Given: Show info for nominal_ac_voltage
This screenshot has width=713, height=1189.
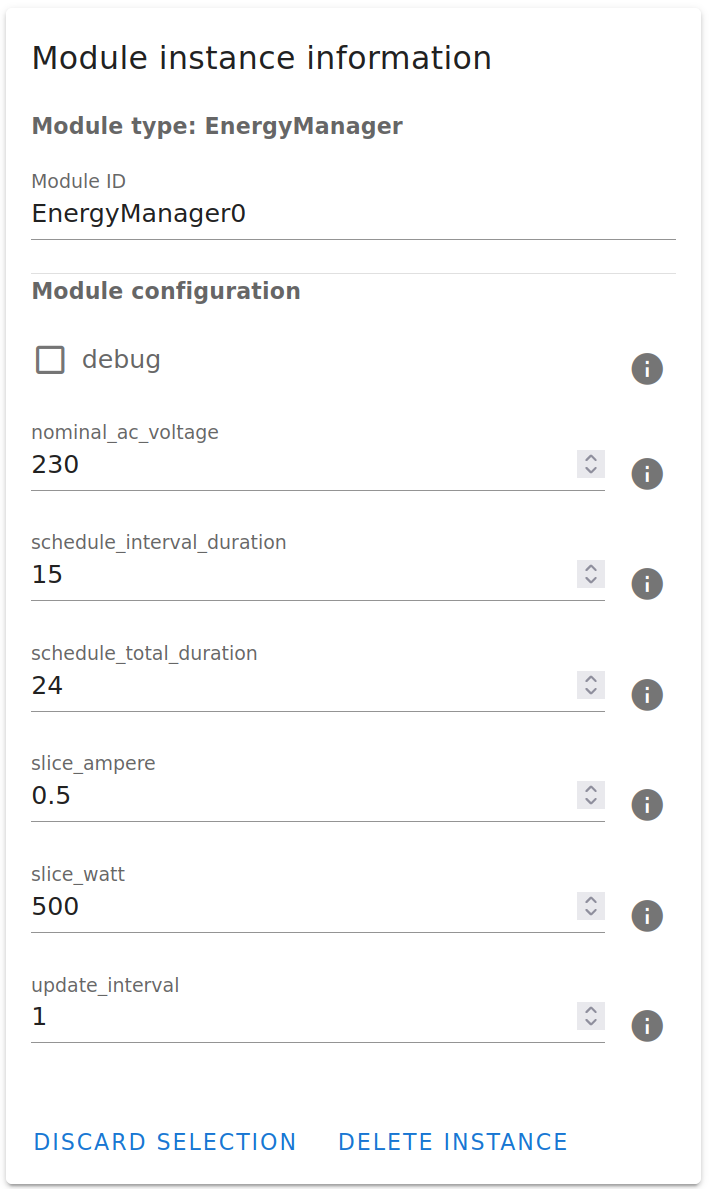Looking at the screenshot, I should click(x=647, y=473).
